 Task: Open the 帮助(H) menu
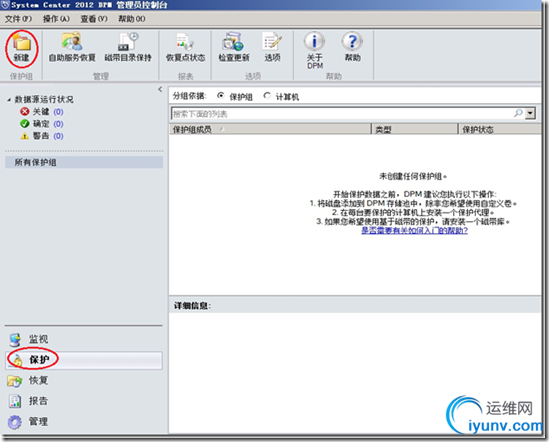point(132,19)
